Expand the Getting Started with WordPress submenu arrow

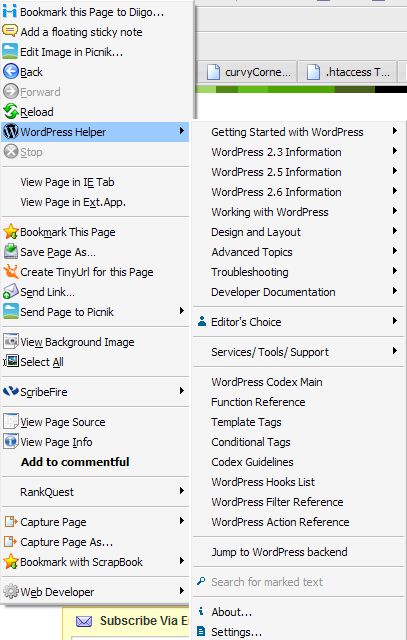pos(395,131)
